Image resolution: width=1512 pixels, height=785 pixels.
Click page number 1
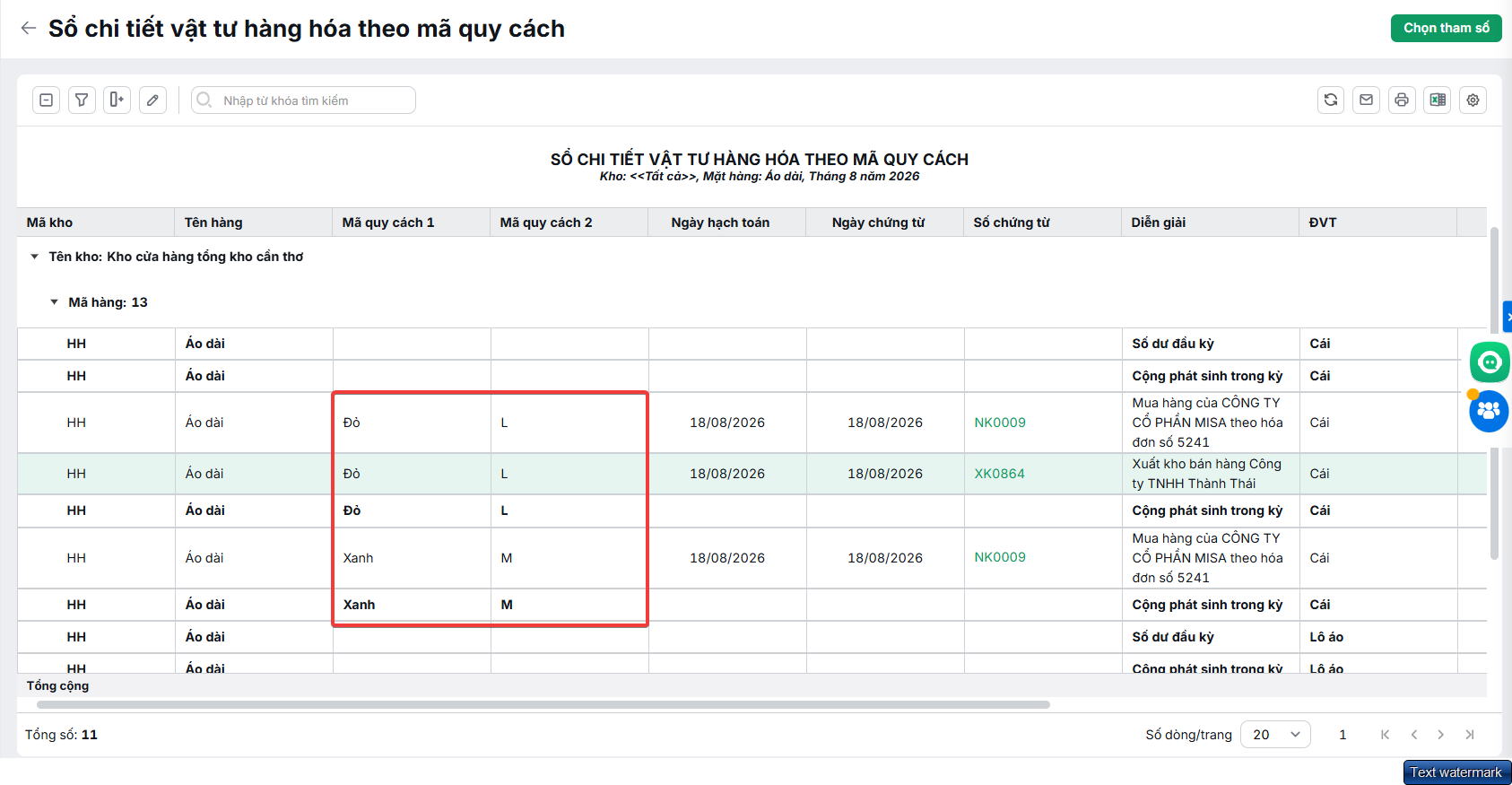click(1343, 734)
